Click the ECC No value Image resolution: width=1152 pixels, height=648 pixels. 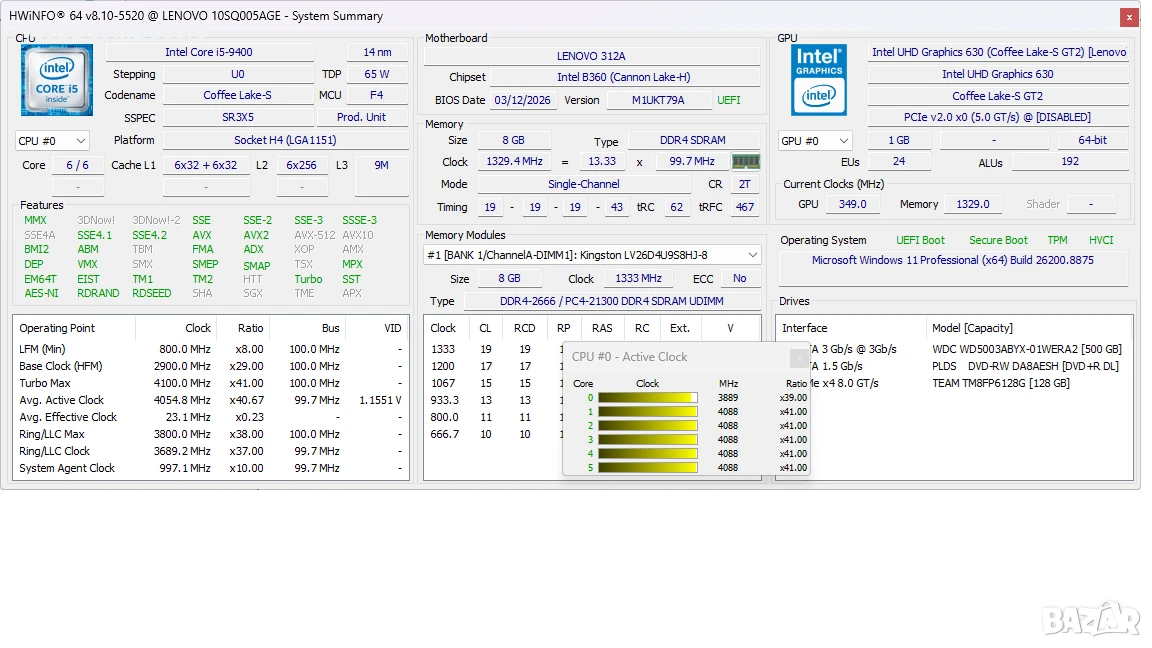(x=740, y=278)
